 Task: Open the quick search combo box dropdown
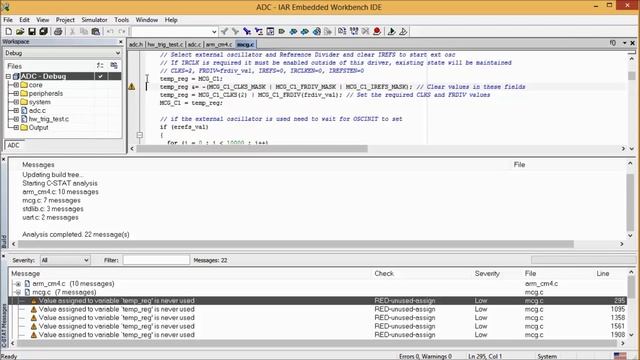tap(214, 32)
